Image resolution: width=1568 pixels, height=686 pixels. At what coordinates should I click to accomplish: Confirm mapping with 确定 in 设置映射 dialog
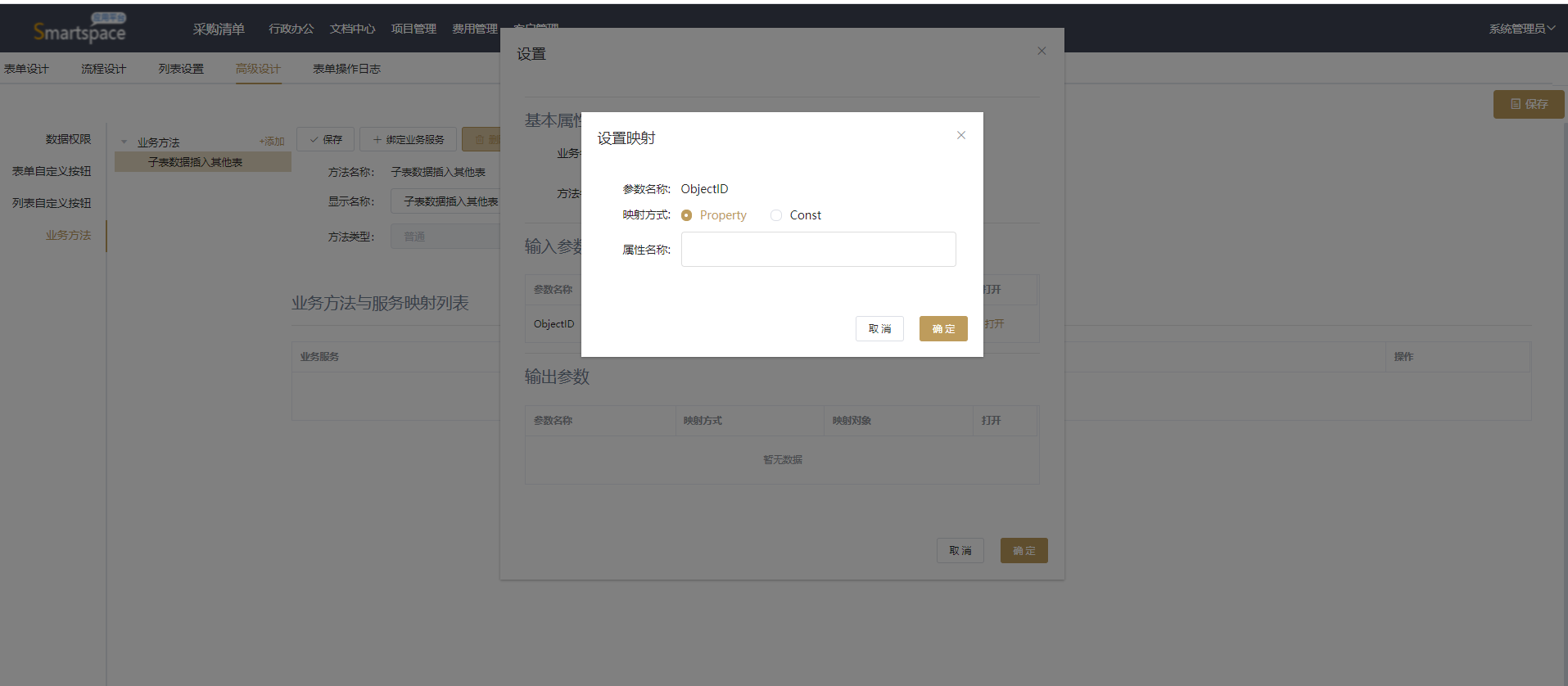(x=943, y=328)
